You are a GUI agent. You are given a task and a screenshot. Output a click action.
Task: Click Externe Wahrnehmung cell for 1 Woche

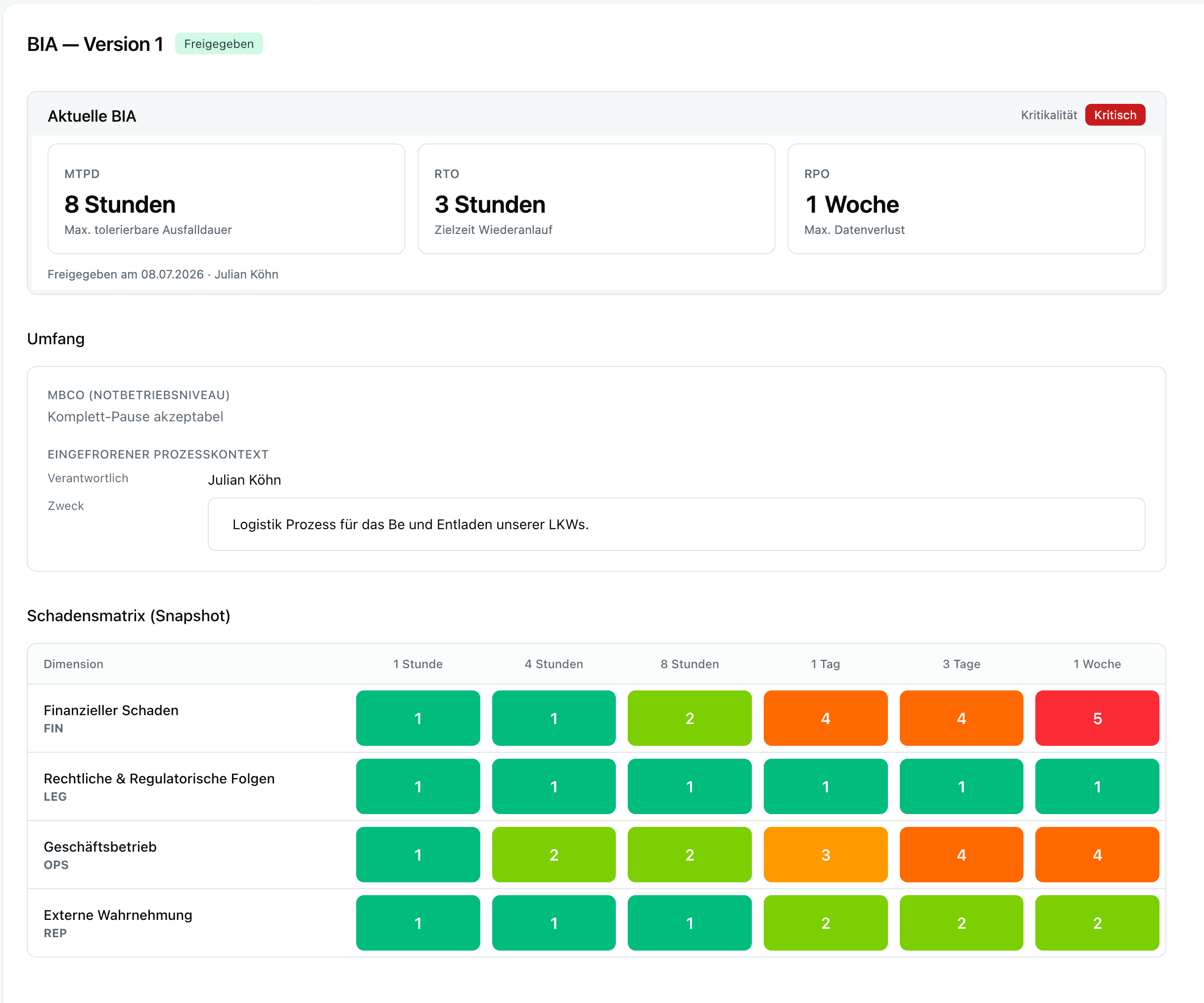point(1097,923)
